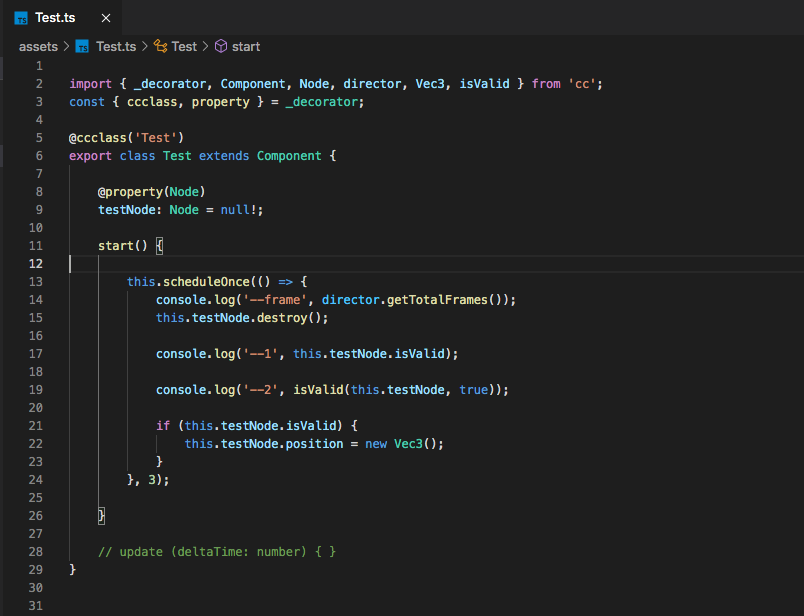
Task: Open the assets breadcrumb folder
Action: click(x=38, y=47)
